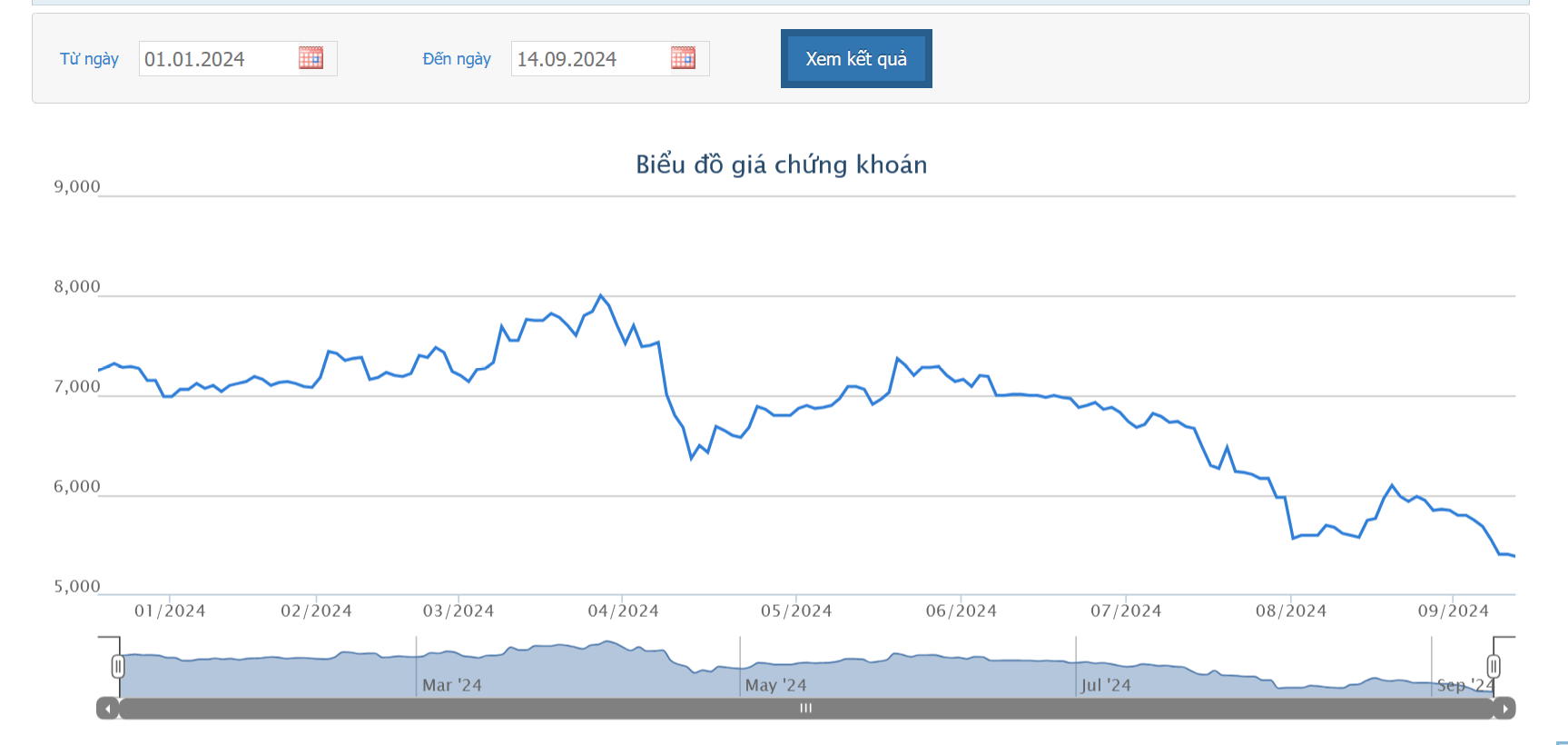Open the Từ ngày calendar picker icon
Viewport: 1568px width, 745px height.
(311, 58)
